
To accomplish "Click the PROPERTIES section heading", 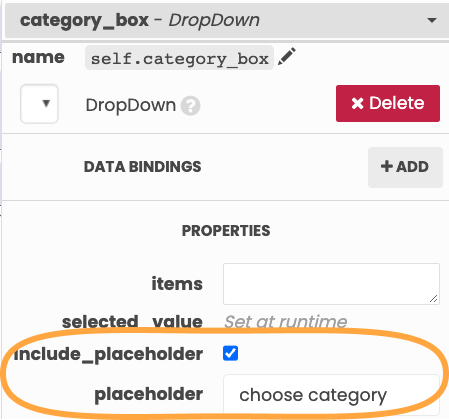I will click(226, 231).
